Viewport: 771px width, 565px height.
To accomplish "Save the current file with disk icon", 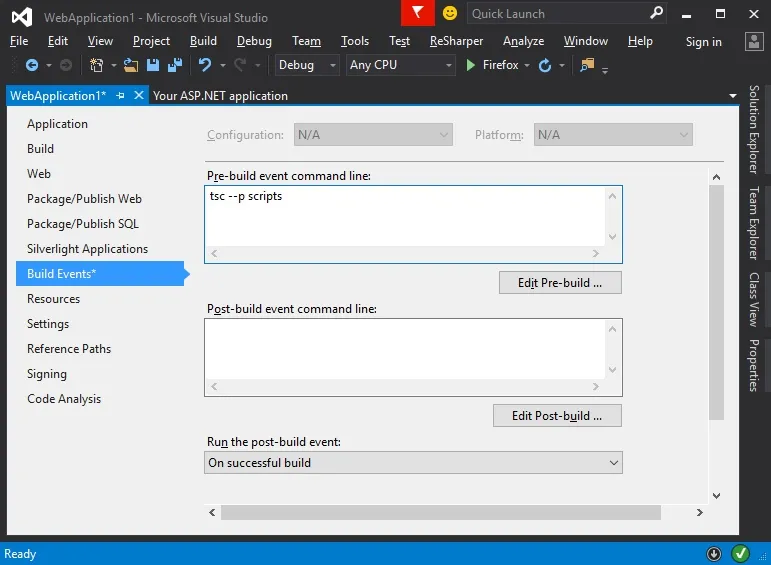I will click(153, 65).
